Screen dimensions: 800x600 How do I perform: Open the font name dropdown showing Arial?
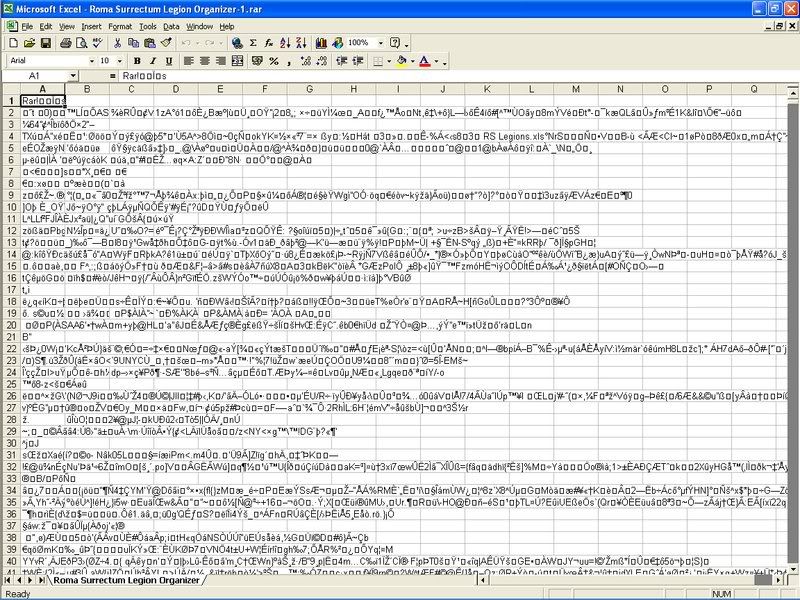90,61
